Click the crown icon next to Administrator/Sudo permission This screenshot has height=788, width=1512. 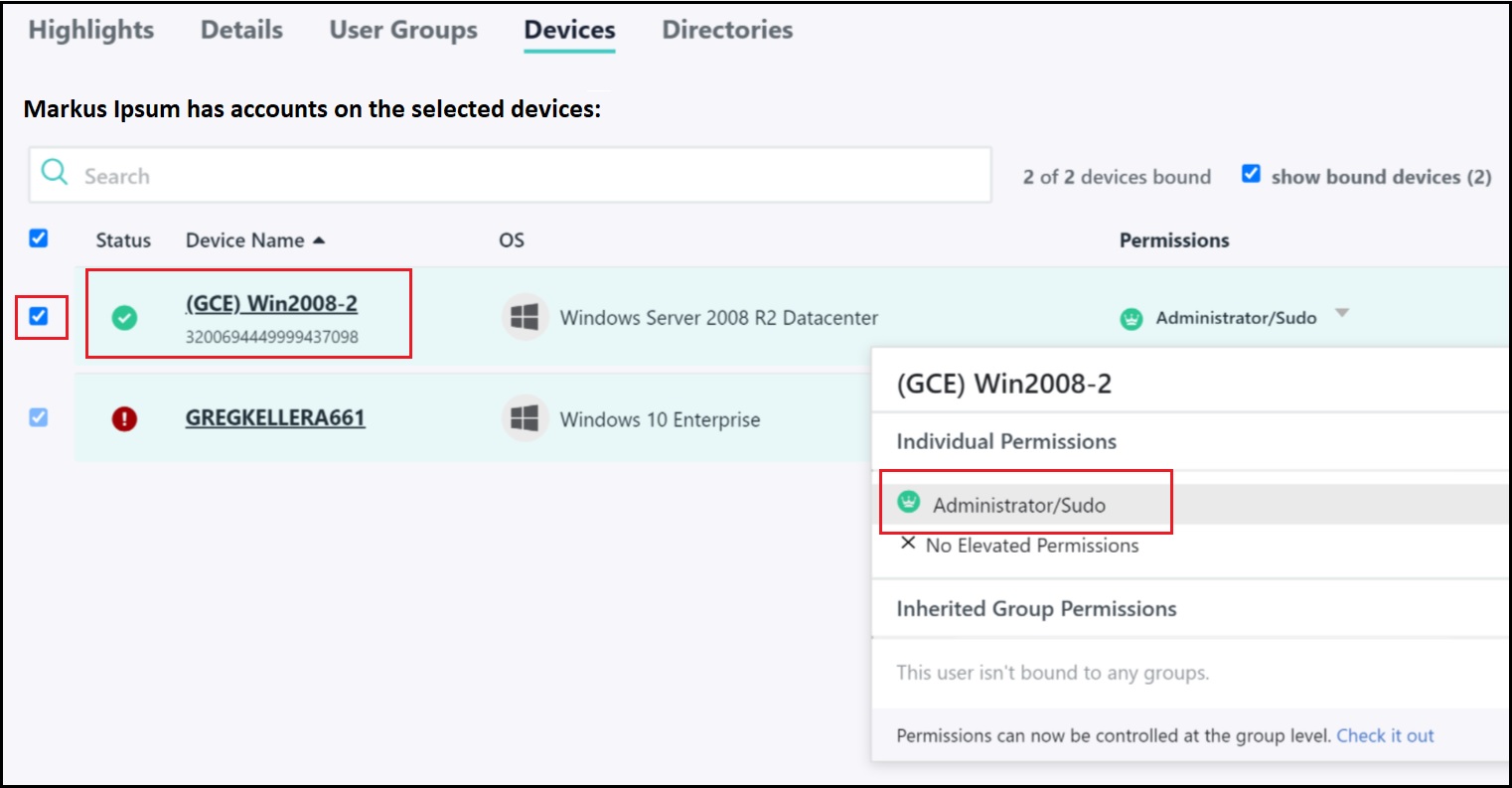[x=1131, y=318]
